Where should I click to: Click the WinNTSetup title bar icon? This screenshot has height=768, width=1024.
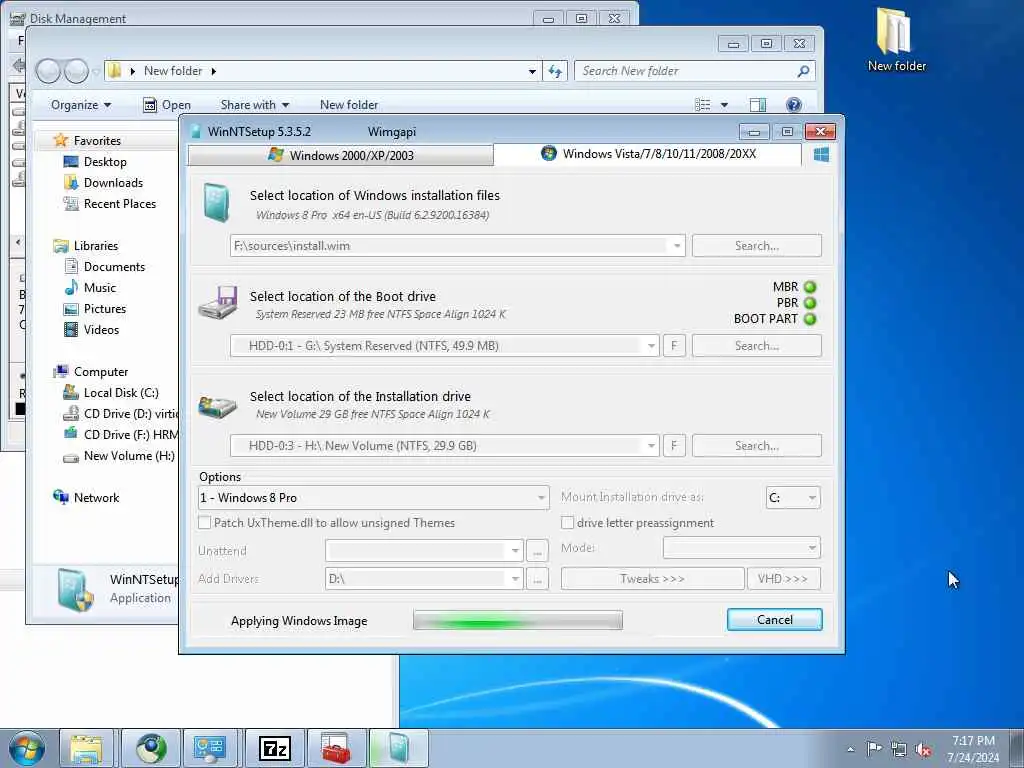195,132
